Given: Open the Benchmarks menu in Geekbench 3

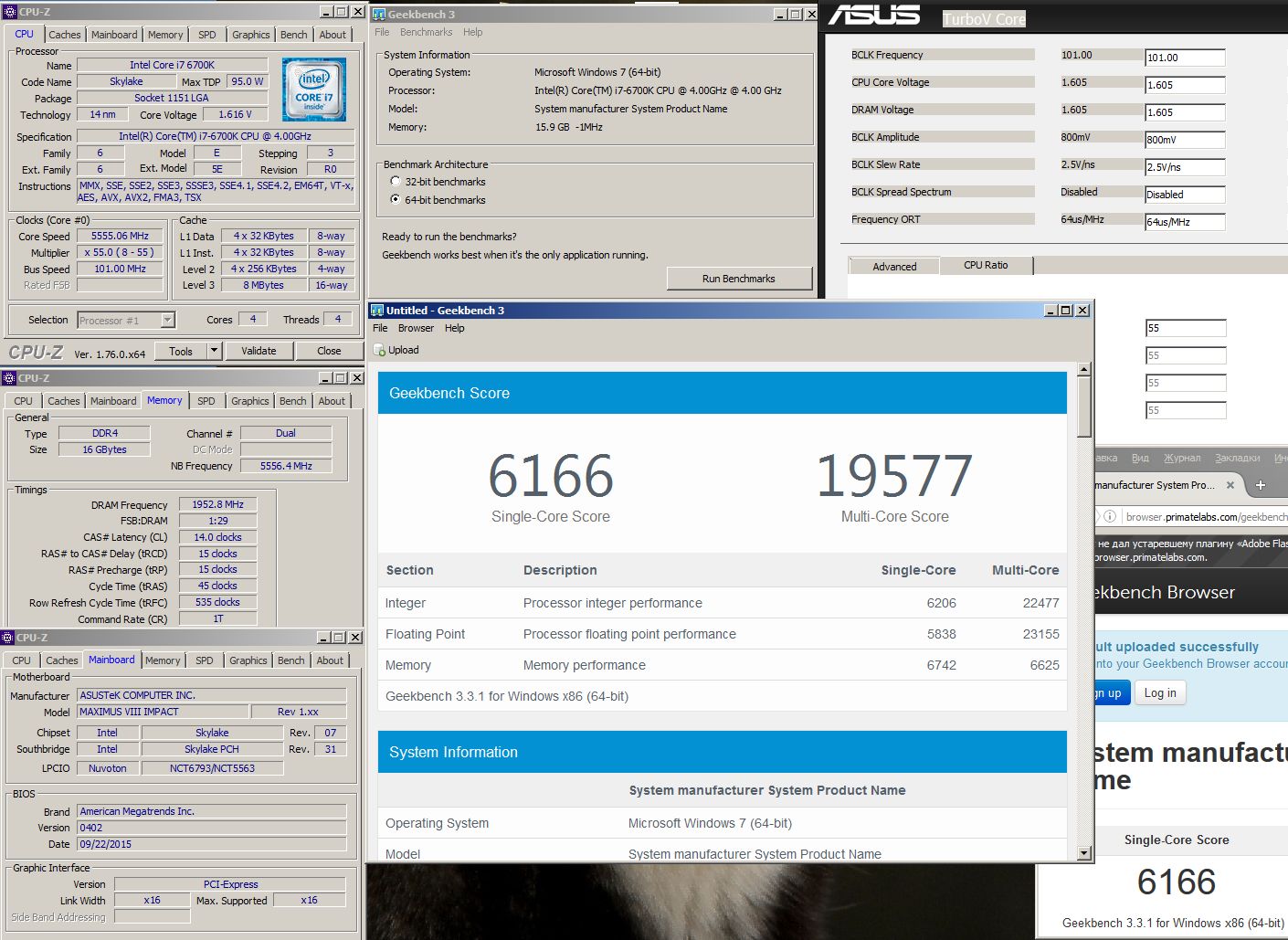Looking at the screenshot, I should point(426,32).
